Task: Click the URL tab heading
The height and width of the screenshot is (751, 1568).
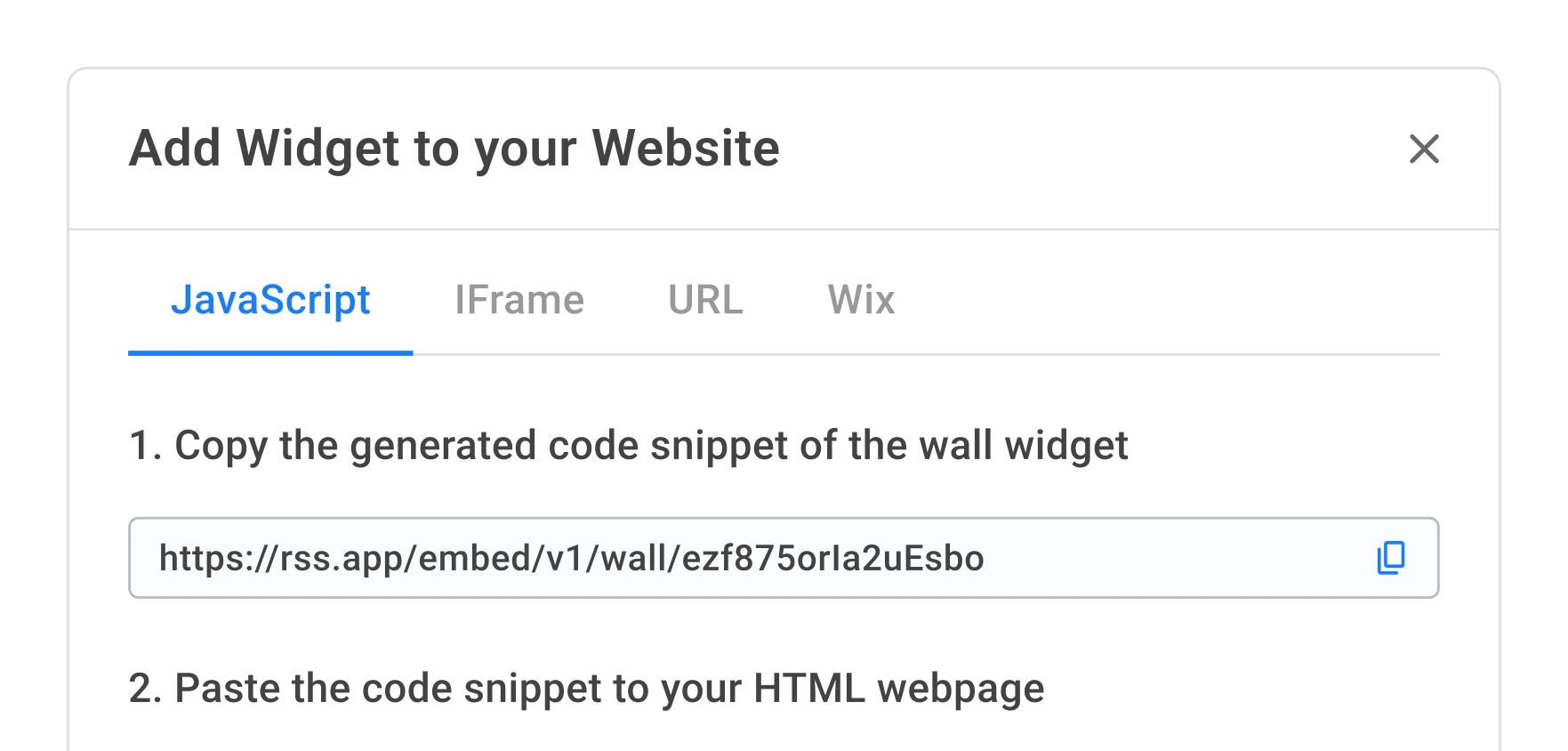Action: (x=705, y=300)
